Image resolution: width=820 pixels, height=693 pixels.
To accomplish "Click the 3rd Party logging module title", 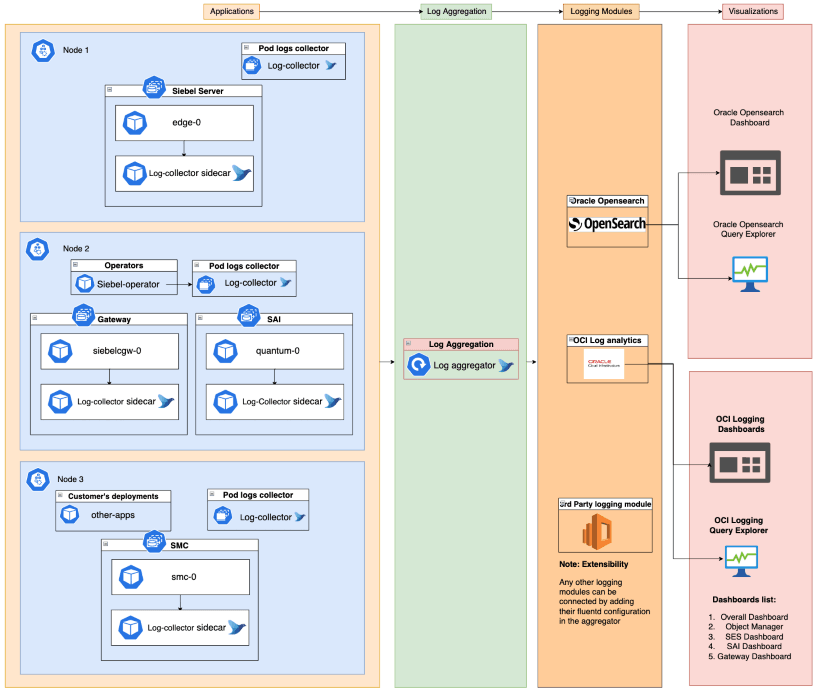I will [x=606, y=504].
